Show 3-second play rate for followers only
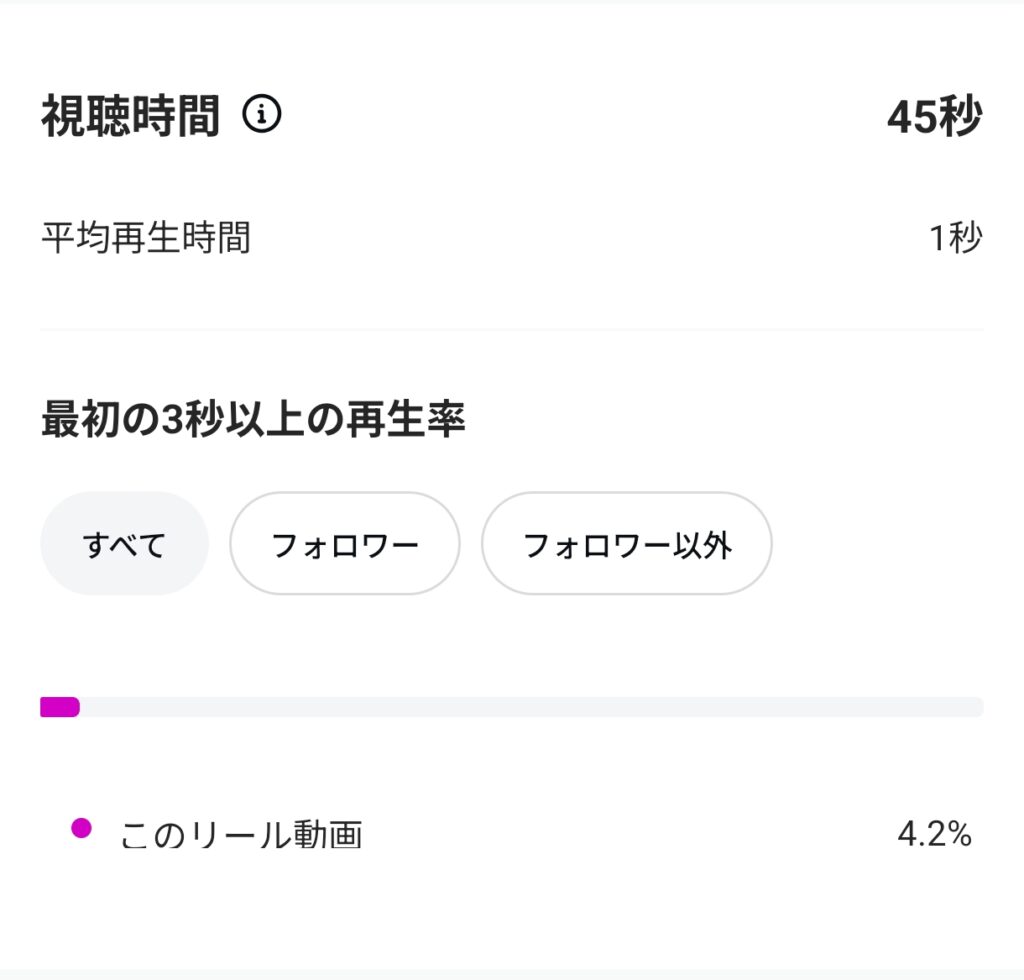The image size is (1024, 980). tap(345, 544)
